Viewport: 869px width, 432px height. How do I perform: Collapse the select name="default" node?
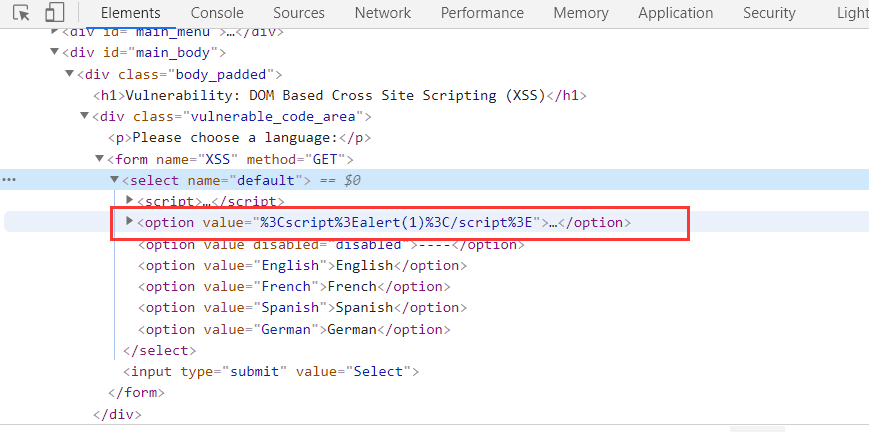coord(114,180)
